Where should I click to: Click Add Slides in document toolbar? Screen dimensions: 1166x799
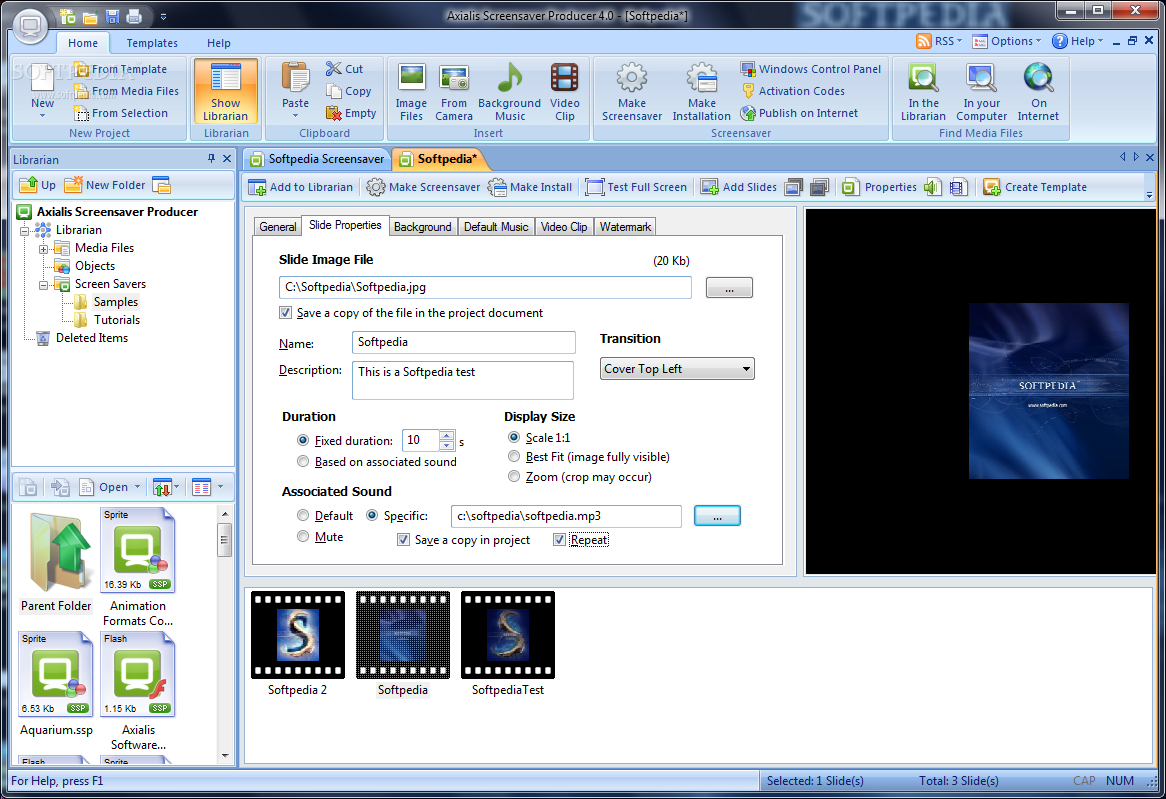[739, 187]
